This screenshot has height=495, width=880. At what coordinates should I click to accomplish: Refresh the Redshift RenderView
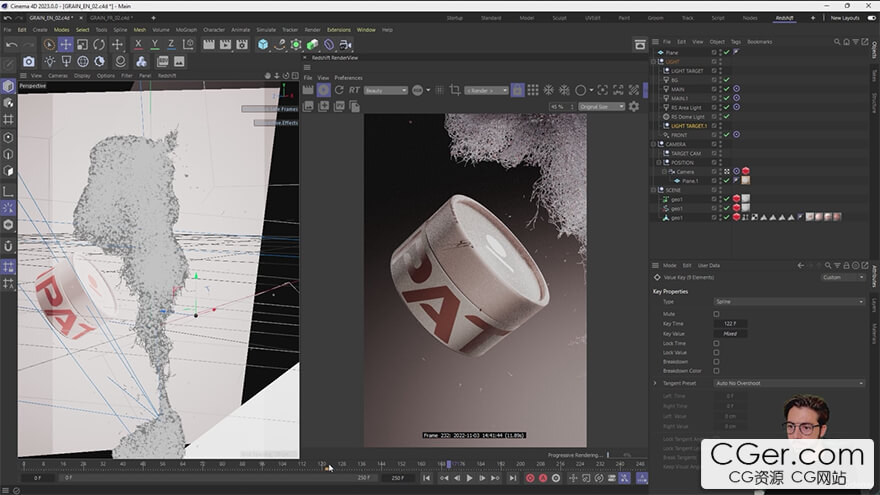[339, 90]
